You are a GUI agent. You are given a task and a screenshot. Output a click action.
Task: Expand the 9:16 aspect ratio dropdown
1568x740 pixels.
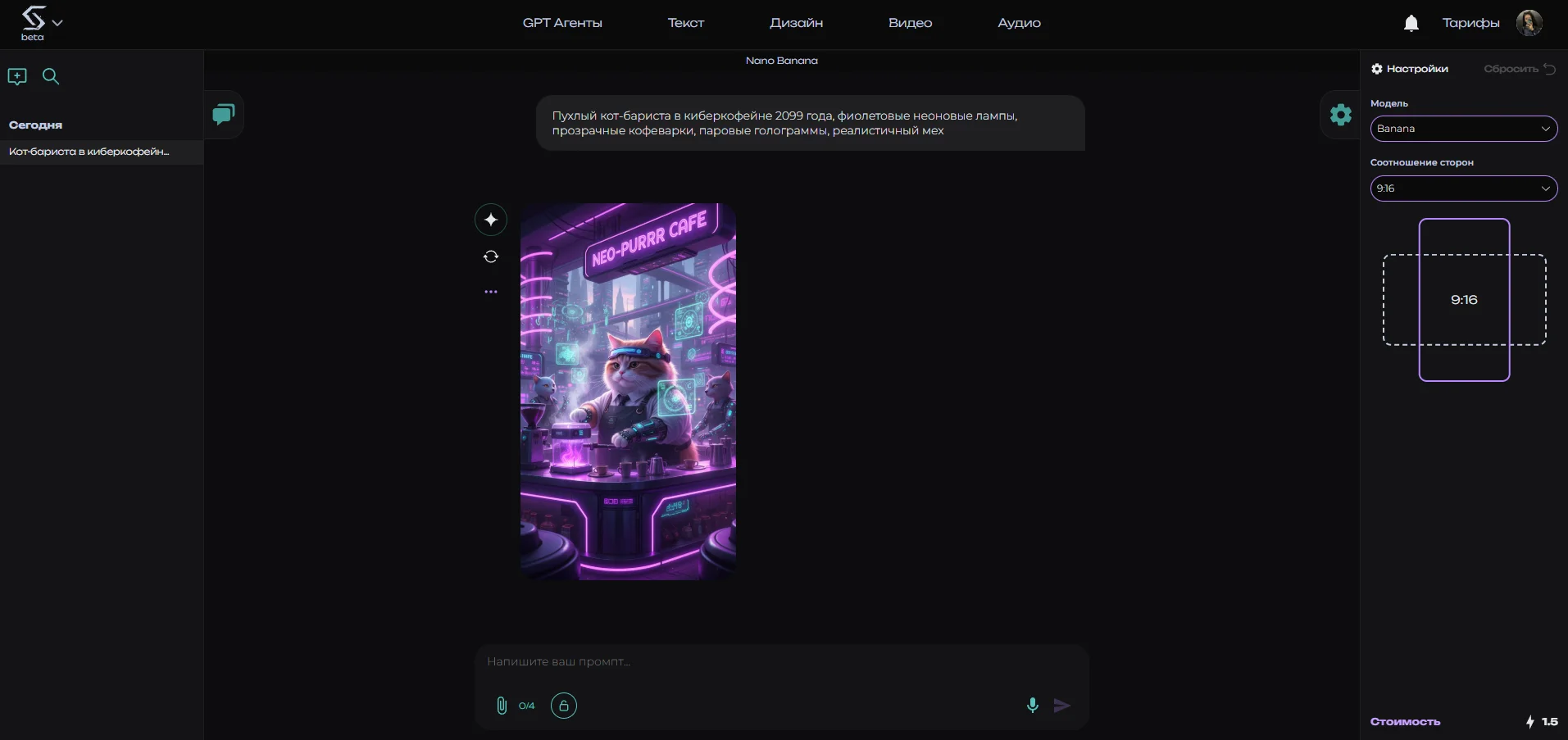click(1464, 188)
